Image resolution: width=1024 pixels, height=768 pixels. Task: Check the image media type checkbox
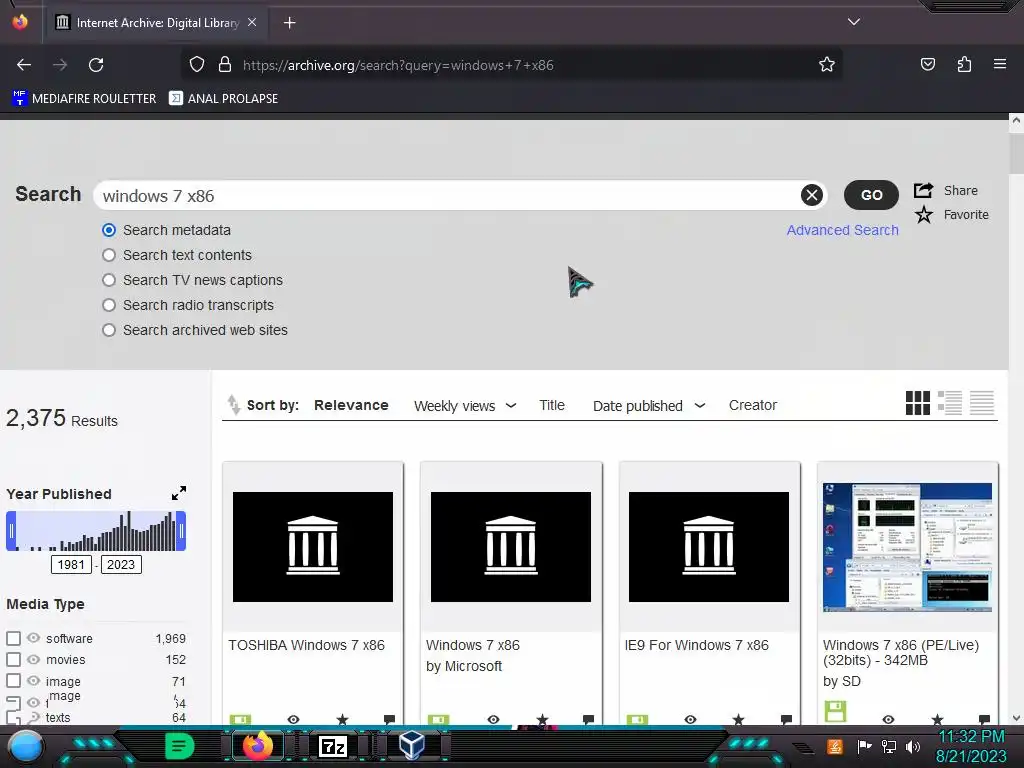[13, 680]
